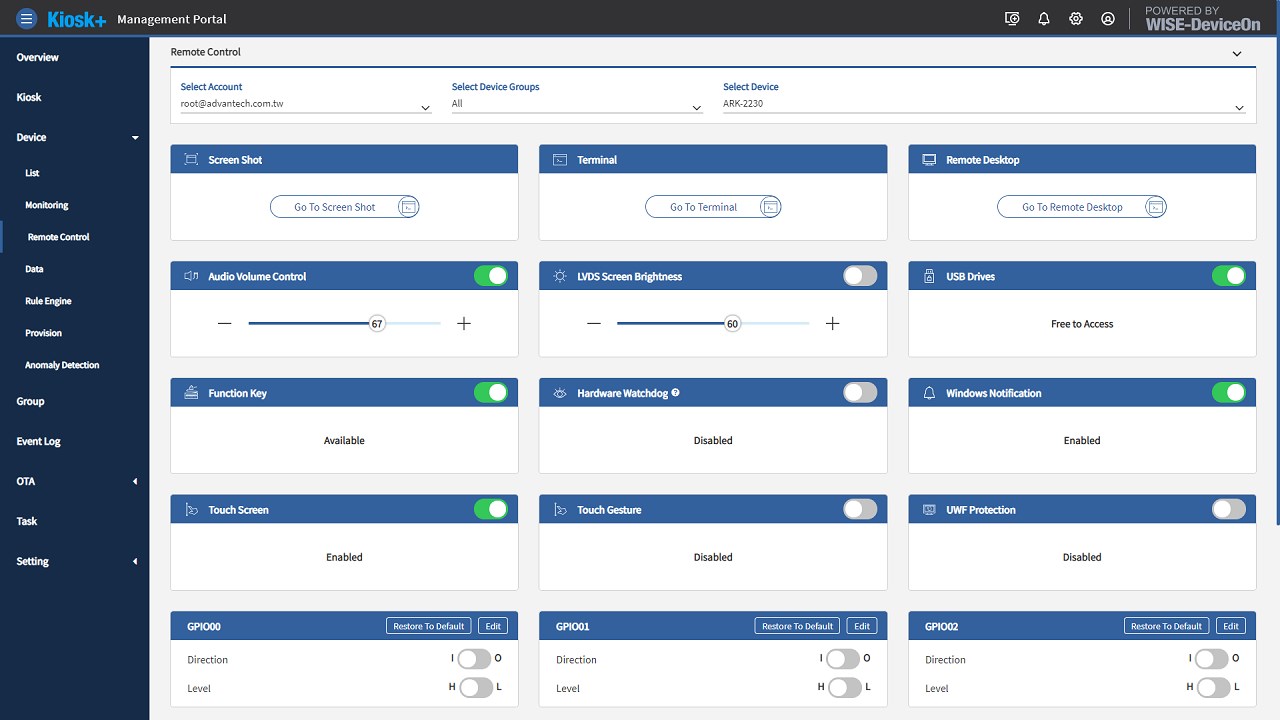Image resolution: width=1280 pixels, height=720 pixels.
Task: Click the LVDS brightness sun icon
Action: tap(560, 276)
